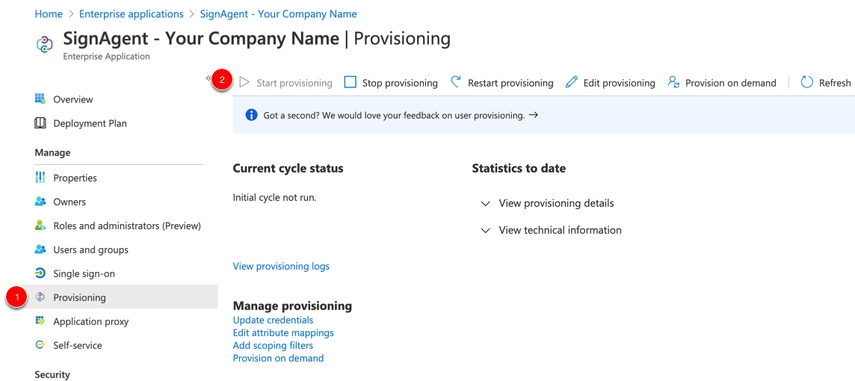This screenshot has height=381, width=855.
Task: Click the Restart provisioning circular arrow icon
Action: [x=456, y=83]
